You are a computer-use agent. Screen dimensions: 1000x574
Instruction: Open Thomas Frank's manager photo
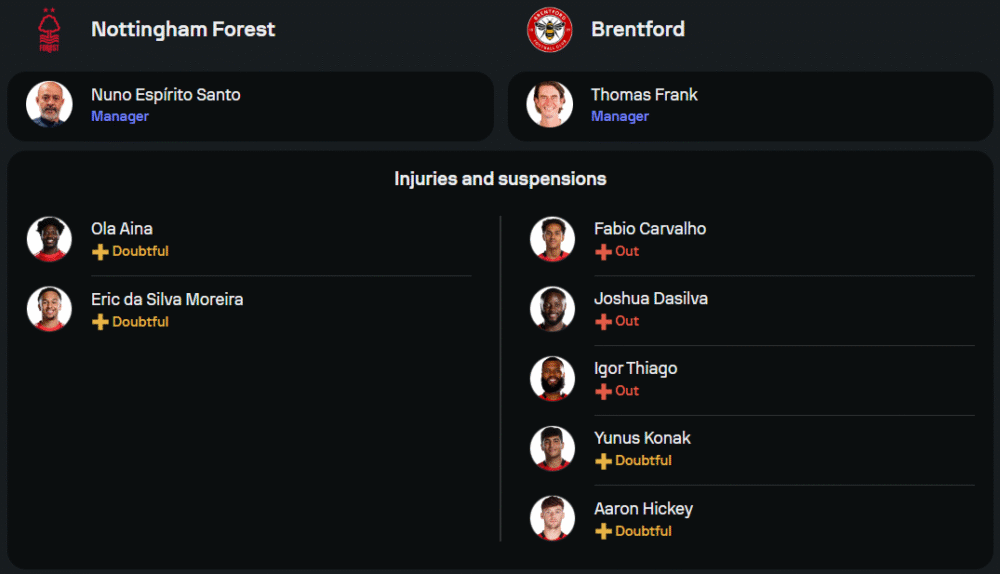tap(550, 105)
